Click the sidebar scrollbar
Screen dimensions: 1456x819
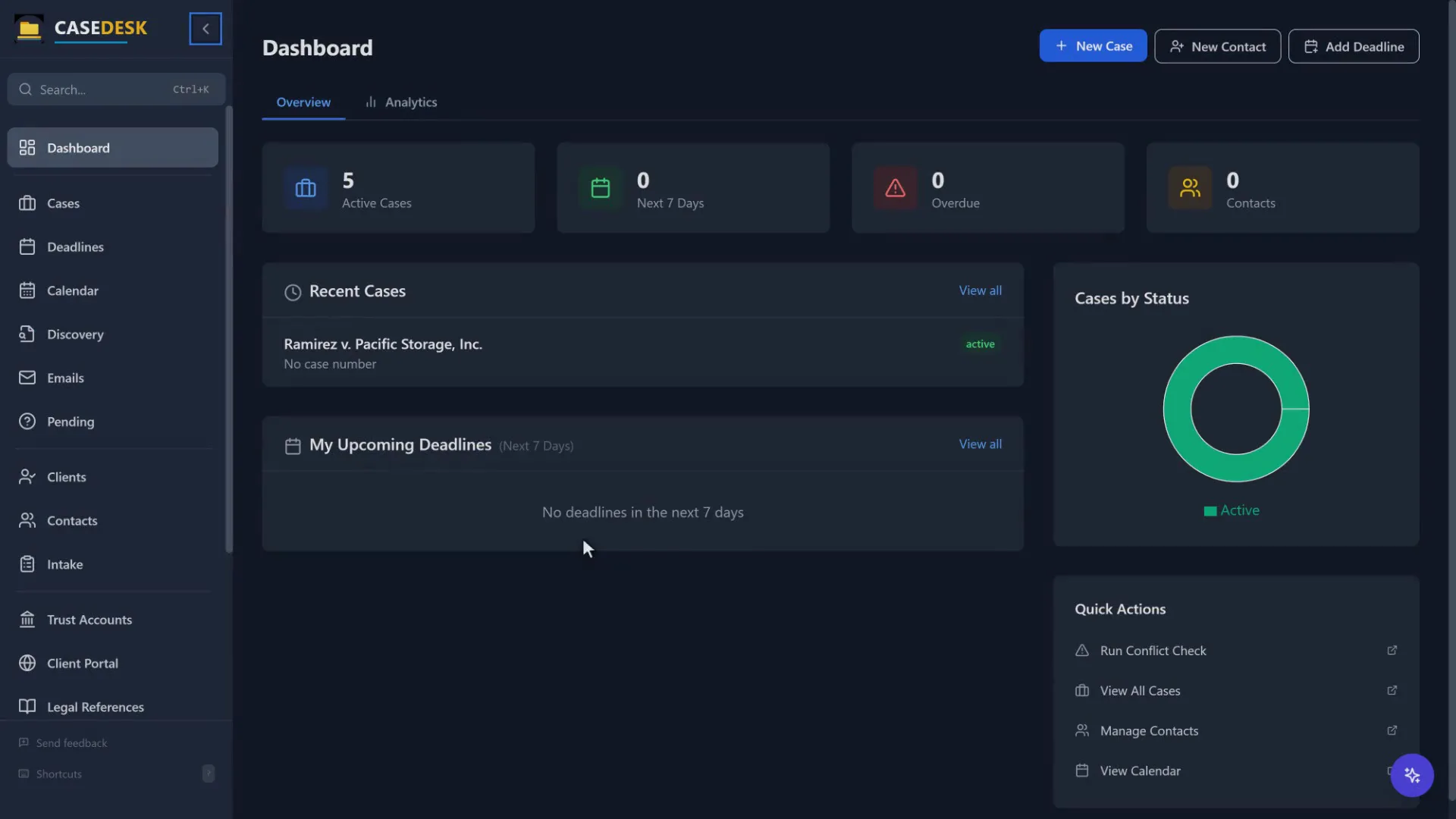229,330
